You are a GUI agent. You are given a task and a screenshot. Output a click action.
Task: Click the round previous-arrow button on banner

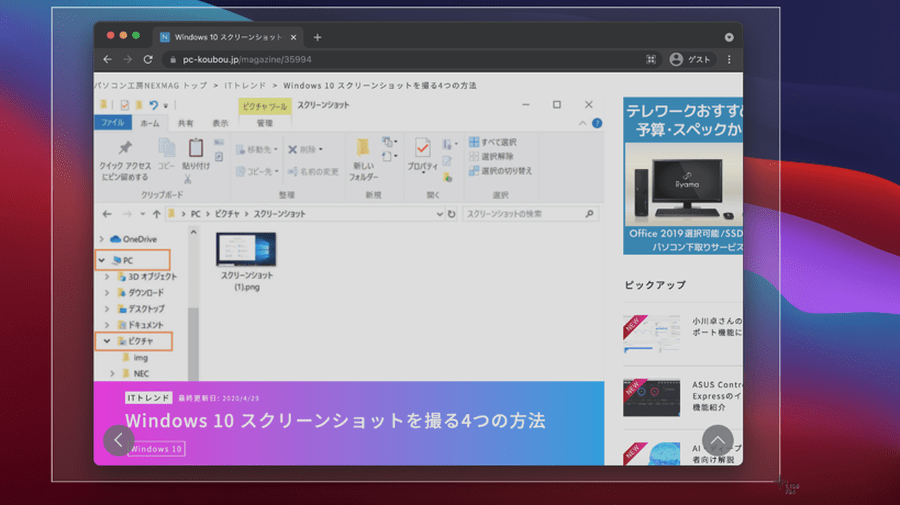coord(119,440)
